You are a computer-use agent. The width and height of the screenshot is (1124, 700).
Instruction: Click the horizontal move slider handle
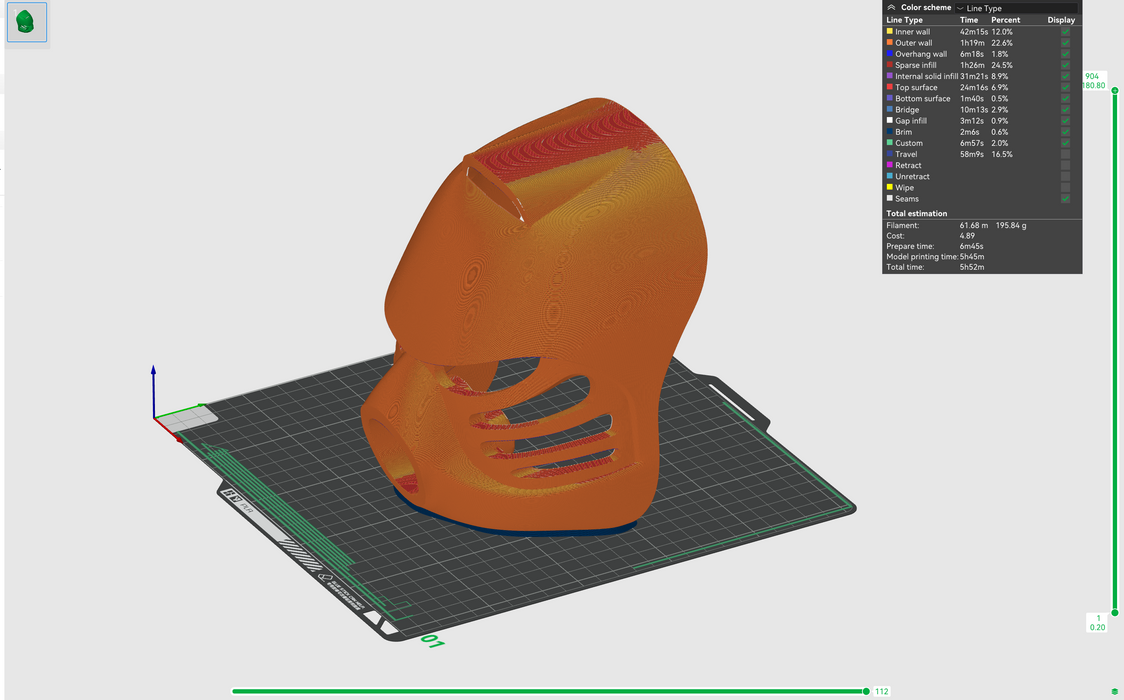click(x=866, y=691)
